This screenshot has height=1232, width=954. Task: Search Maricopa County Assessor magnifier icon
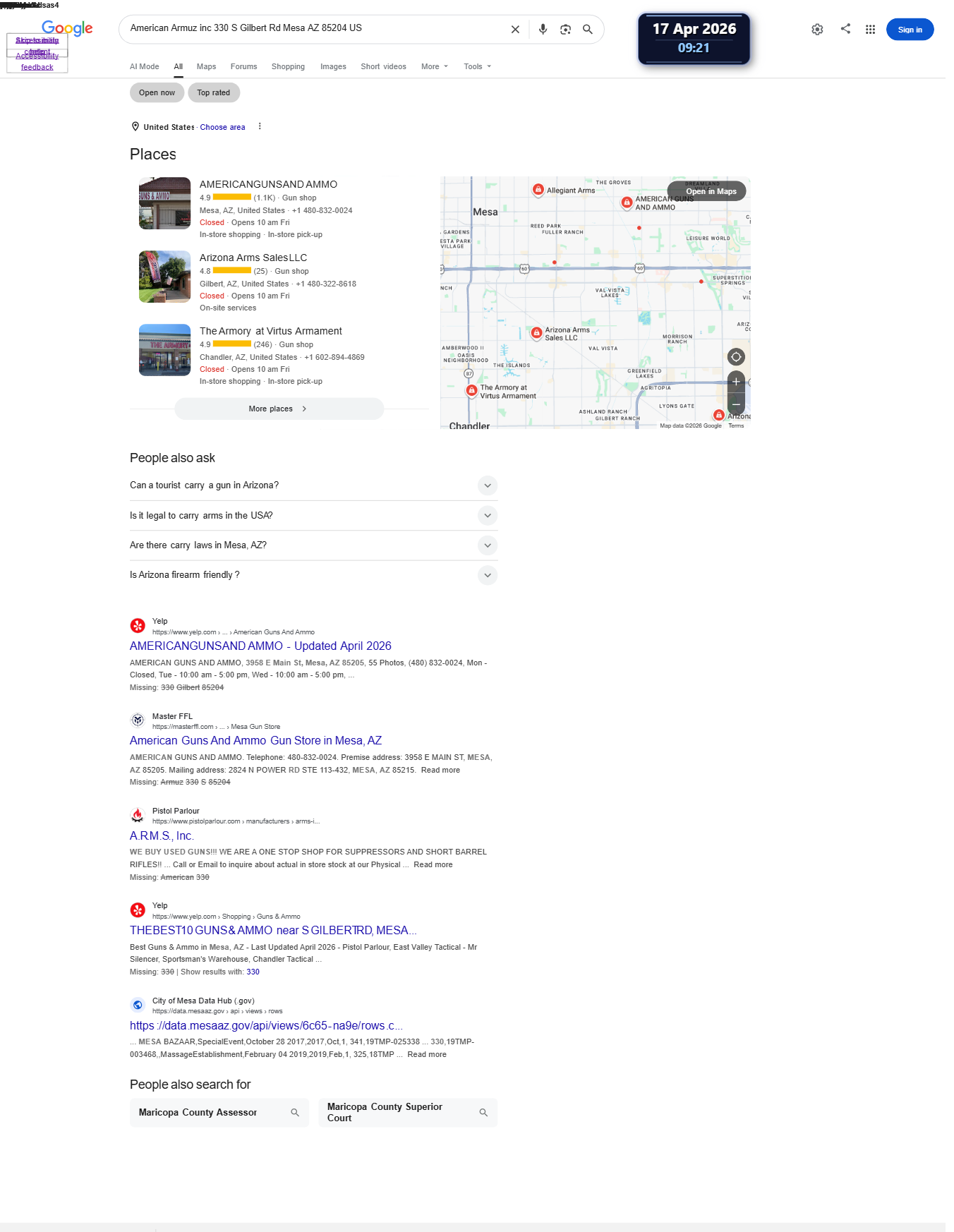click(x=295, y=1113)
